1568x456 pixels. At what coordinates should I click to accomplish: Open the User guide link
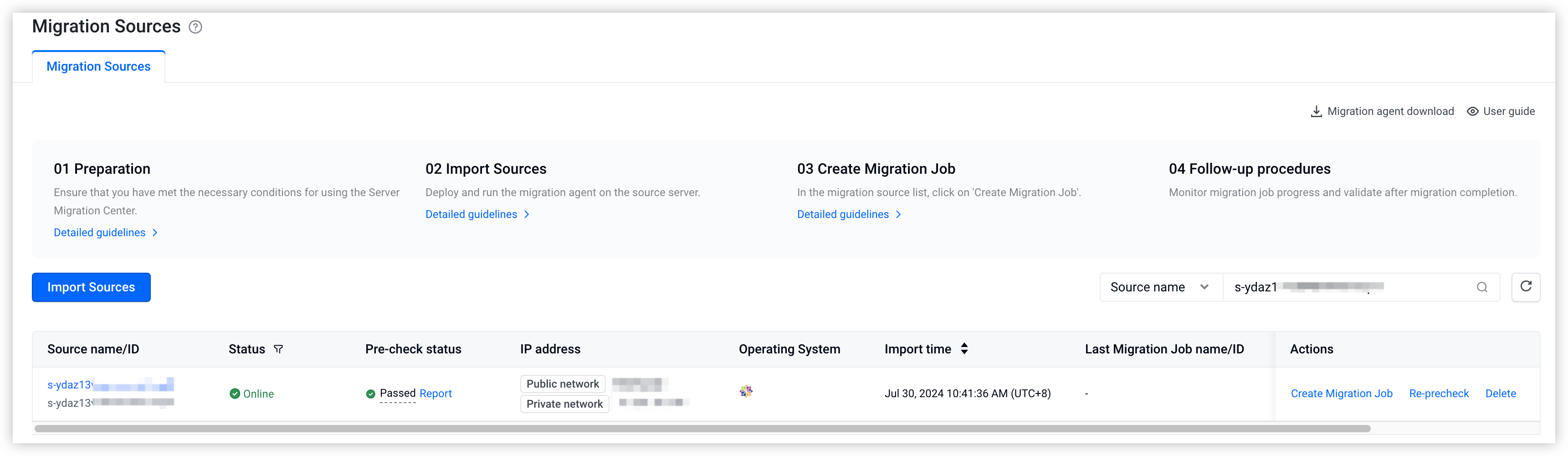coord(1509,112)
